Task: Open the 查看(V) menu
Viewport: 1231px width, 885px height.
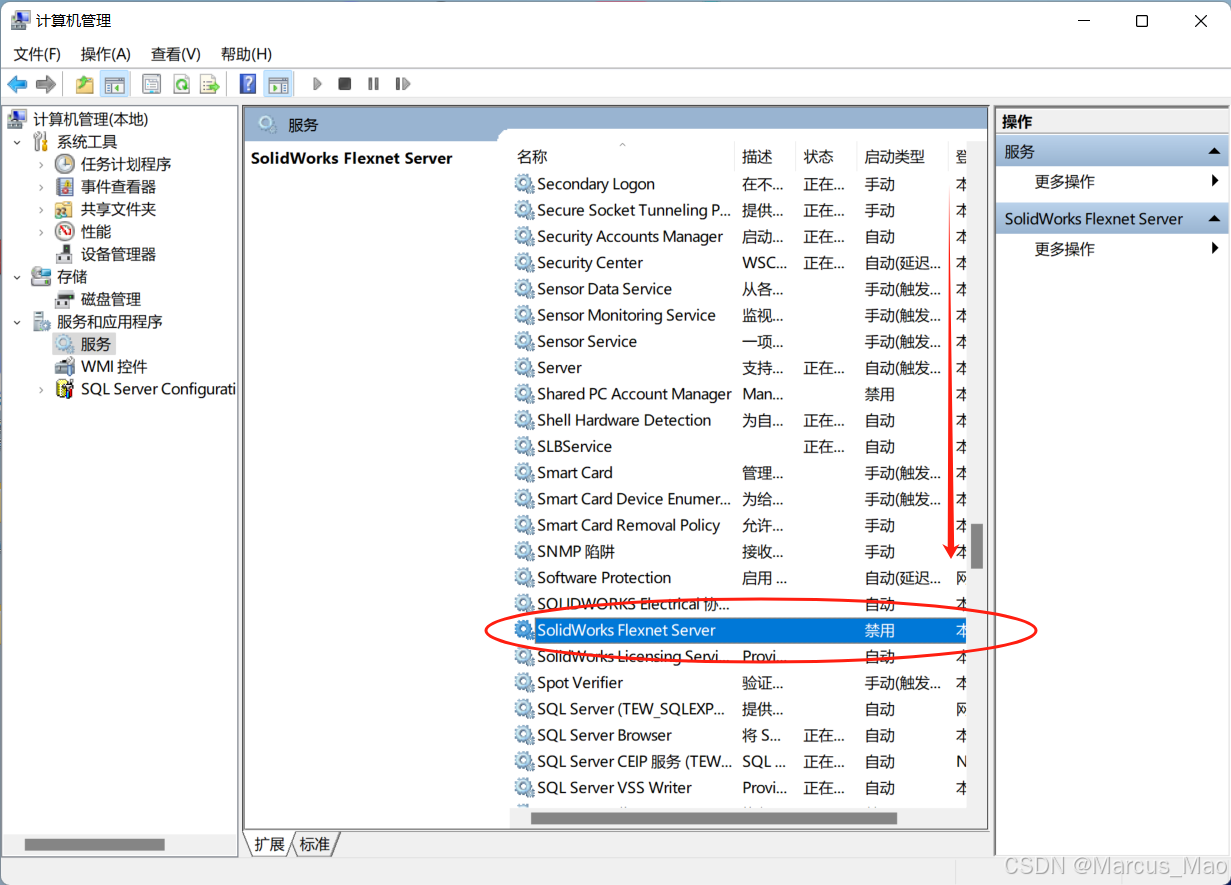Action: (x=176, y=54)
